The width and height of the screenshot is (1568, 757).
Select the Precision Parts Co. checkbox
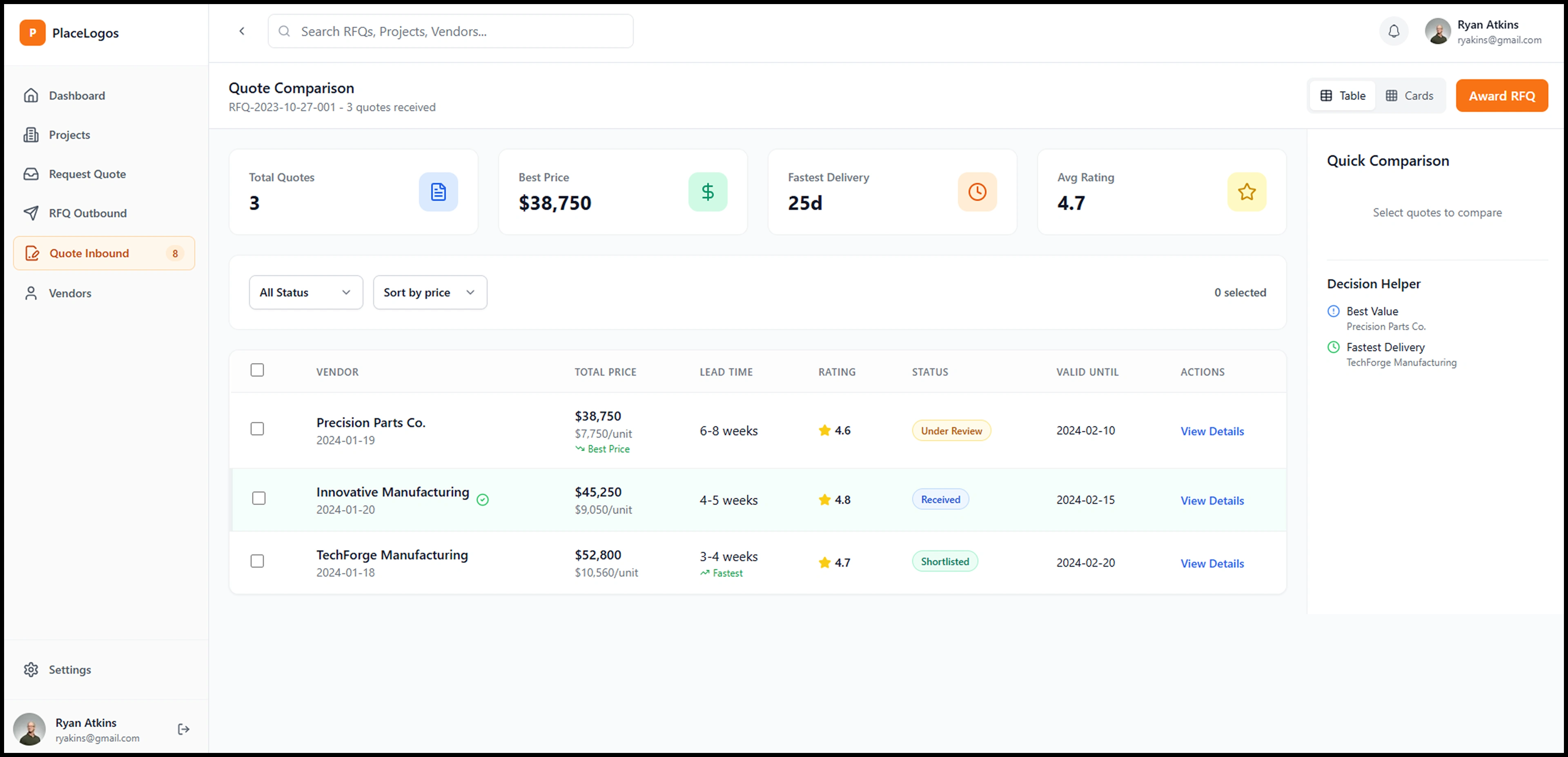click(257, 429)
